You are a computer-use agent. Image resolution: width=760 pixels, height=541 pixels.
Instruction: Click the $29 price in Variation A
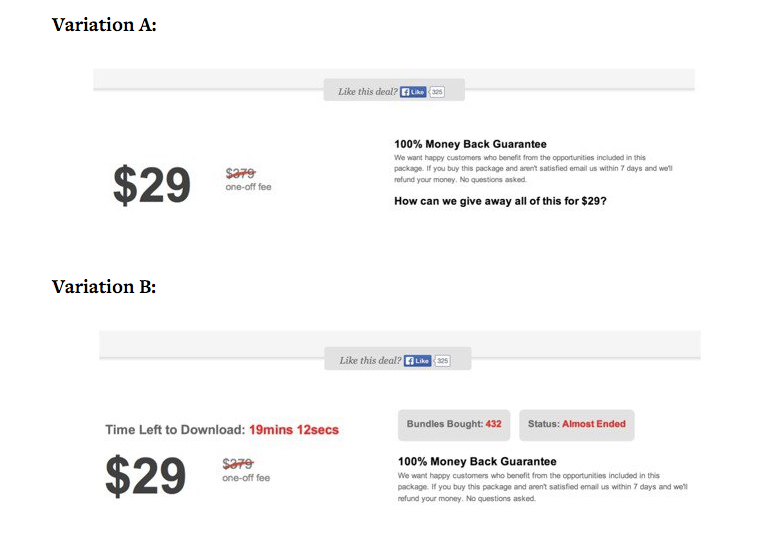pos(152,185)
